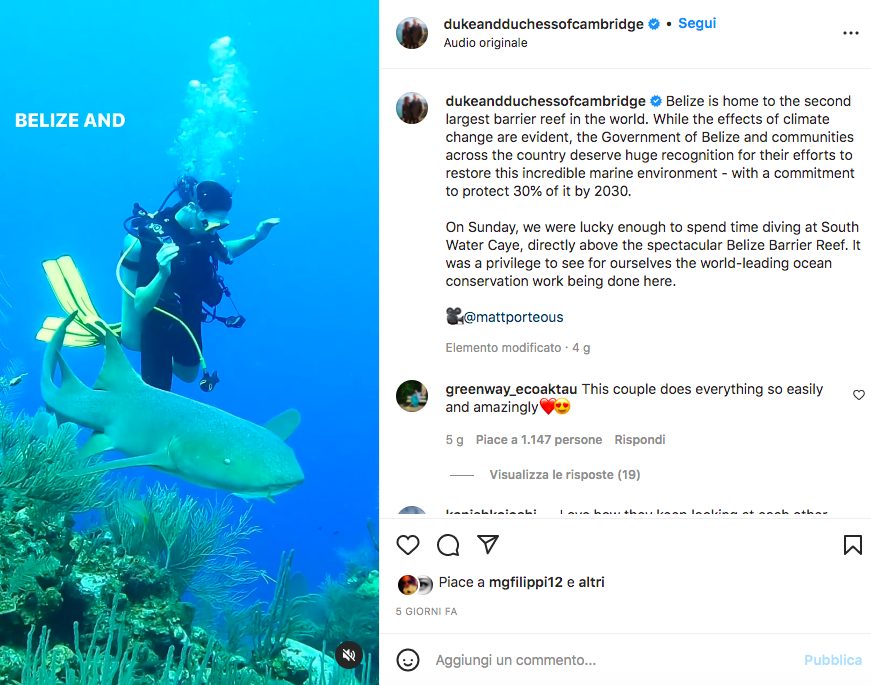The height and width of the screenshot is (685, 871).
Task: Like the post with the heart icon
Action: (x=408, y=545)
